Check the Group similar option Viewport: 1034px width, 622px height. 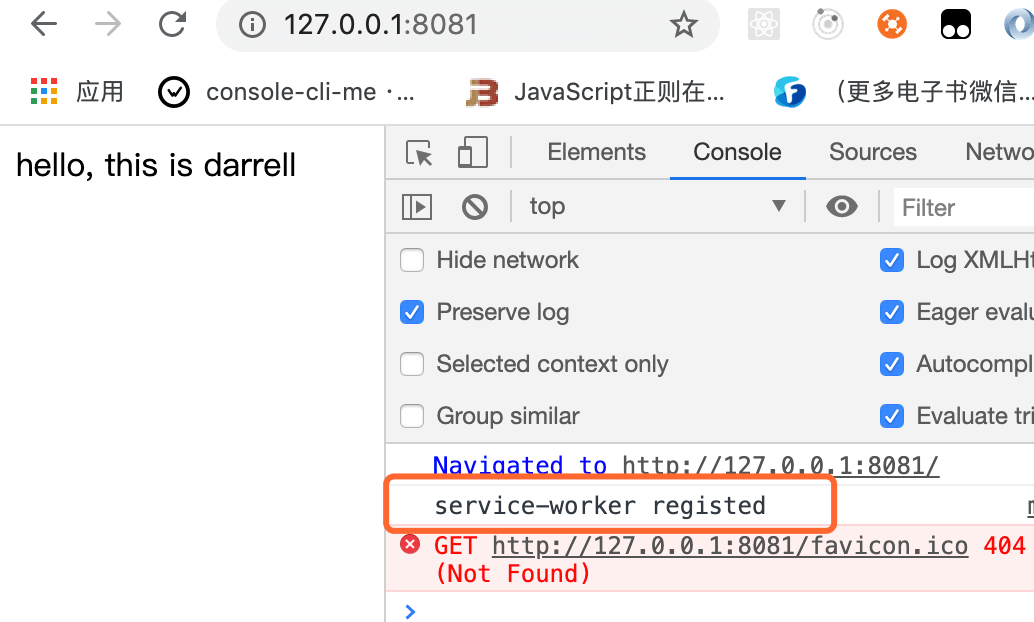click(412, 416)
